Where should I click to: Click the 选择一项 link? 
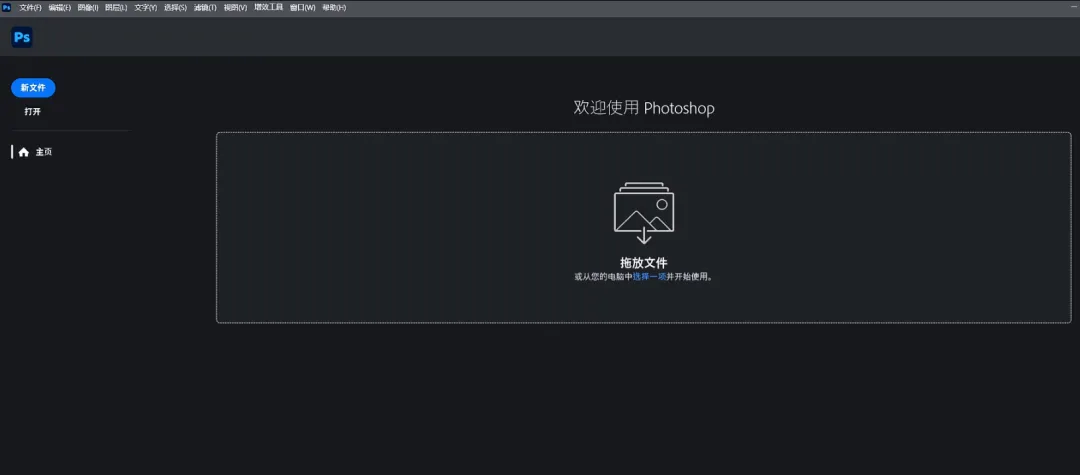(650, 277)
